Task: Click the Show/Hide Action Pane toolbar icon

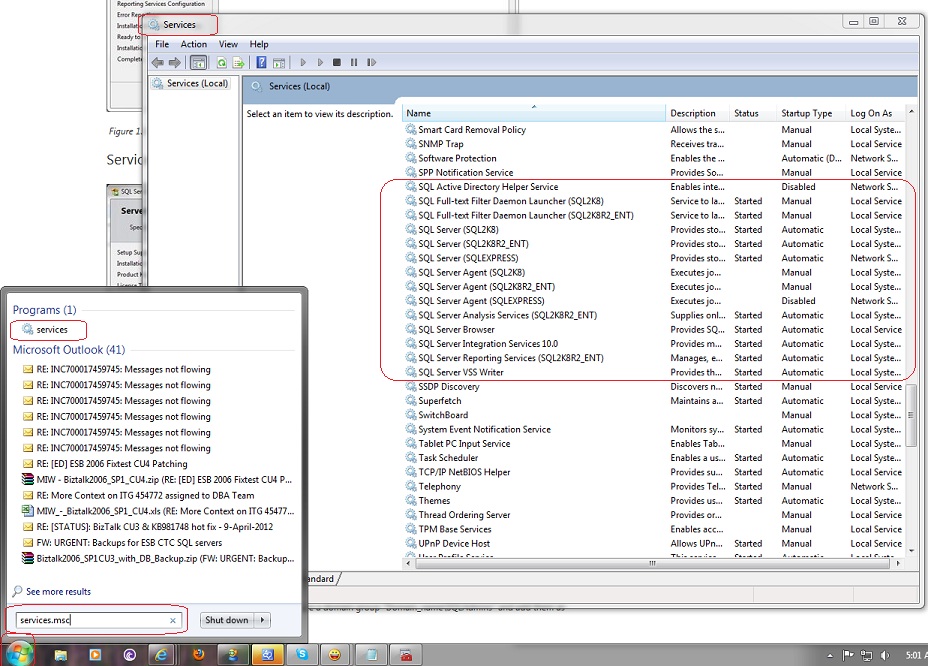Action: tap(279, 62)
